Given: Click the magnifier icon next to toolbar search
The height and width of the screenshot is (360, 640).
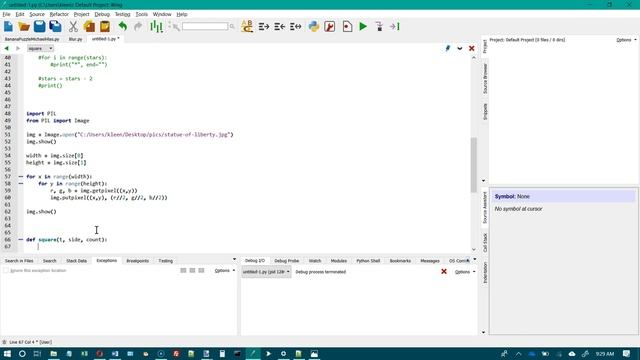Looking at the screenshot, I should 232,27.
